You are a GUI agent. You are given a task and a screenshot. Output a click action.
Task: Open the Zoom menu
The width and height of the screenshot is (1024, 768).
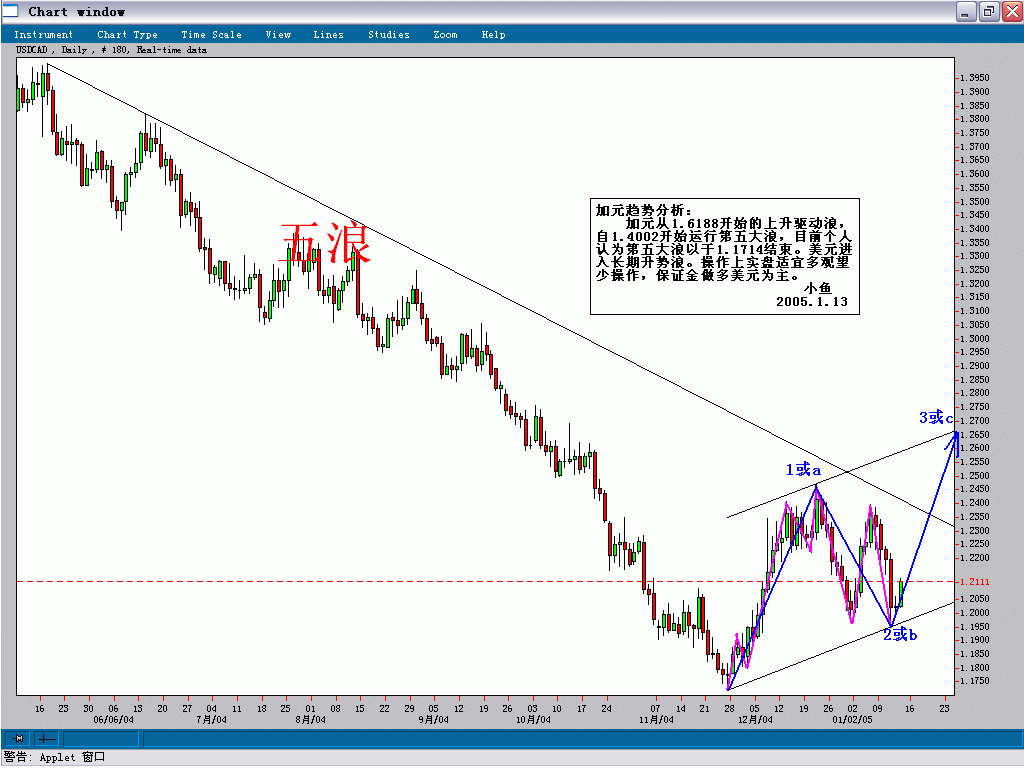445,35
